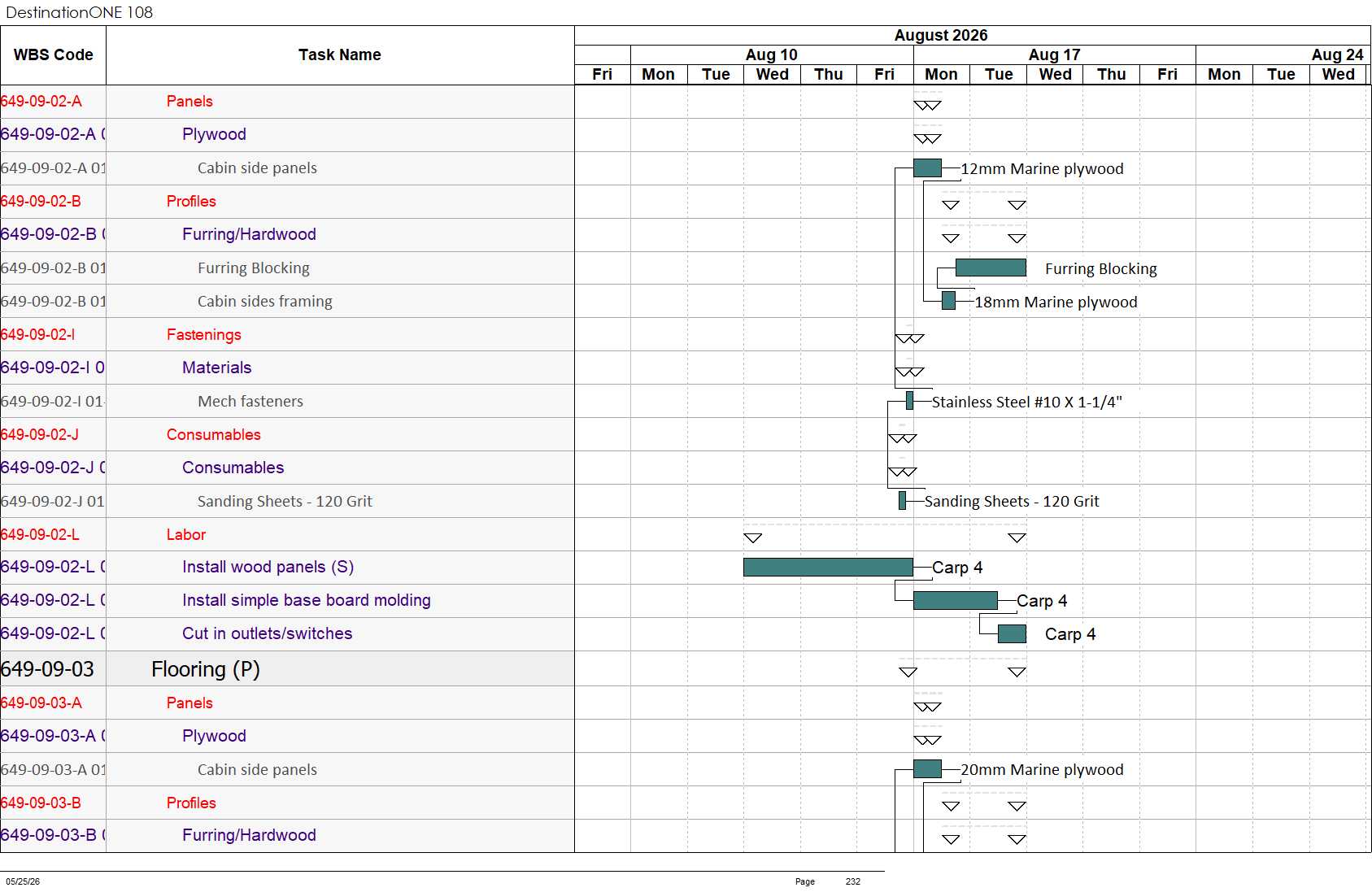Select the Furring Blocking task bar
This screenshot has height=892, width=1372.
991,268
